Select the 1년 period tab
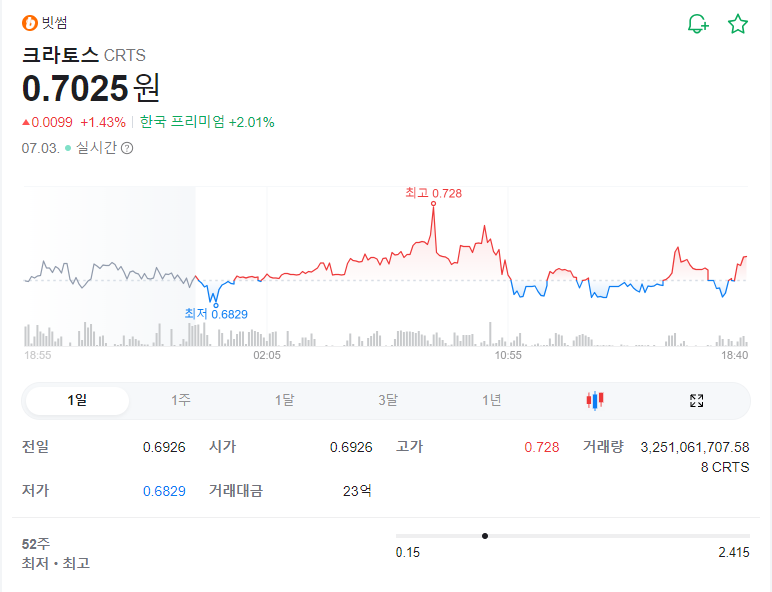 (491, 401)
